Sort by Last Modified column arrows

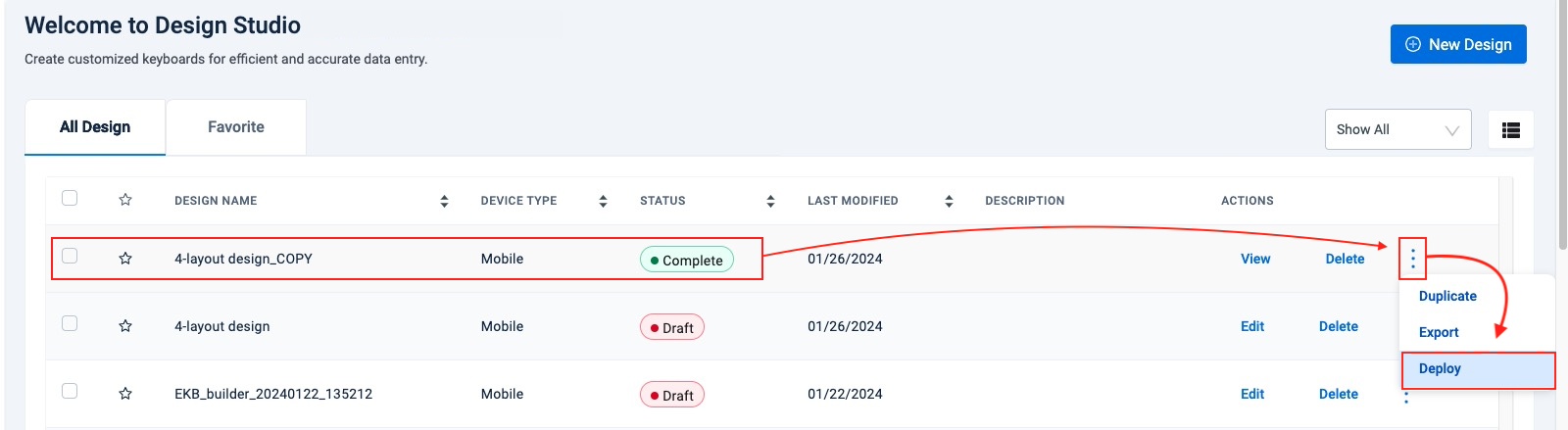pyautogui.click(x=949, y=201)
